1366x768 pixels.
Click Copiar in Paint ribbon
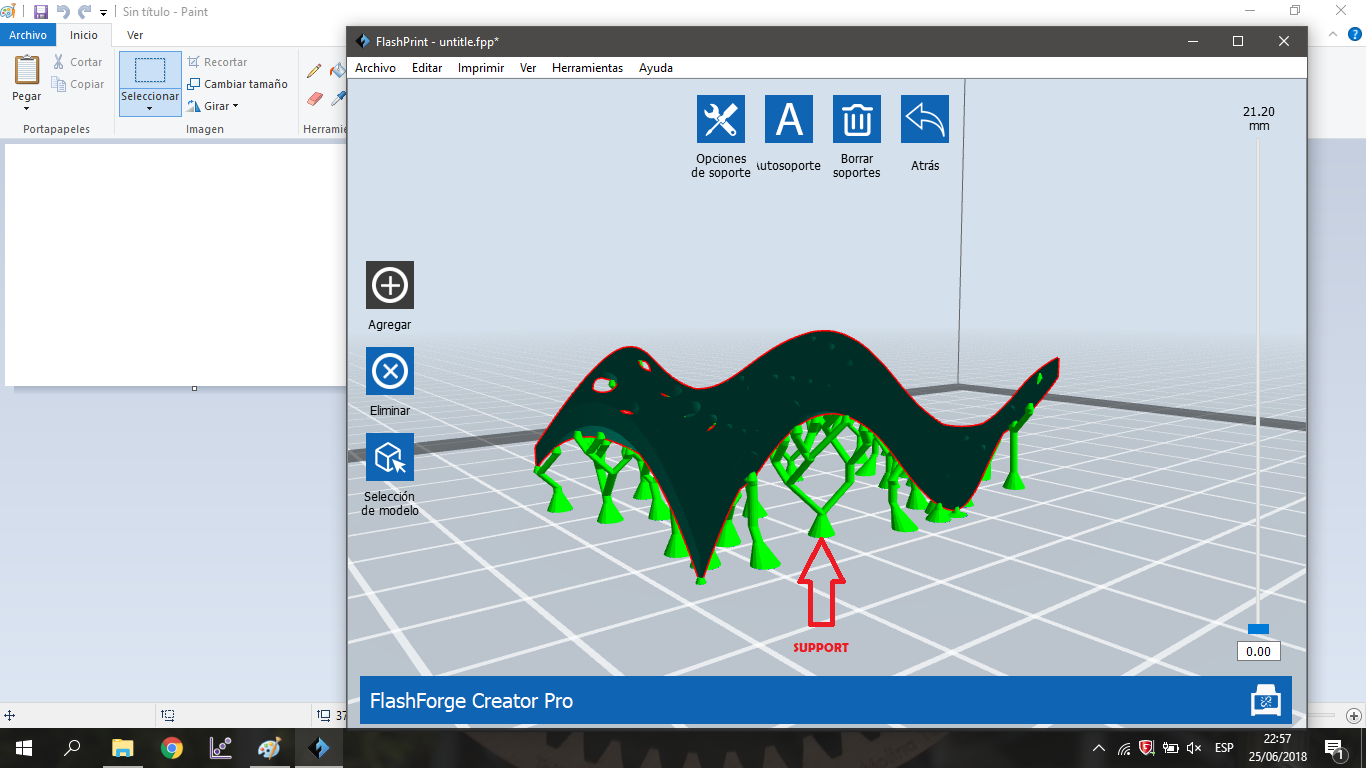point(78,84)
